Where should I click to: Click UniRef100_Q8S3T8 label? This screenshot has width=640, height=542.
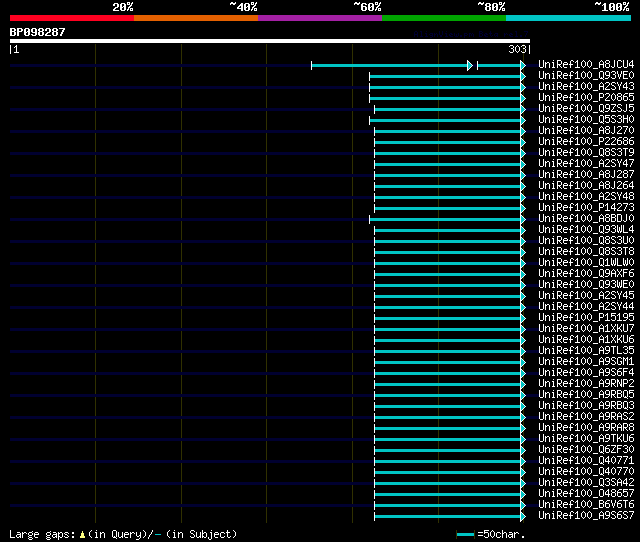click(586, 252)
